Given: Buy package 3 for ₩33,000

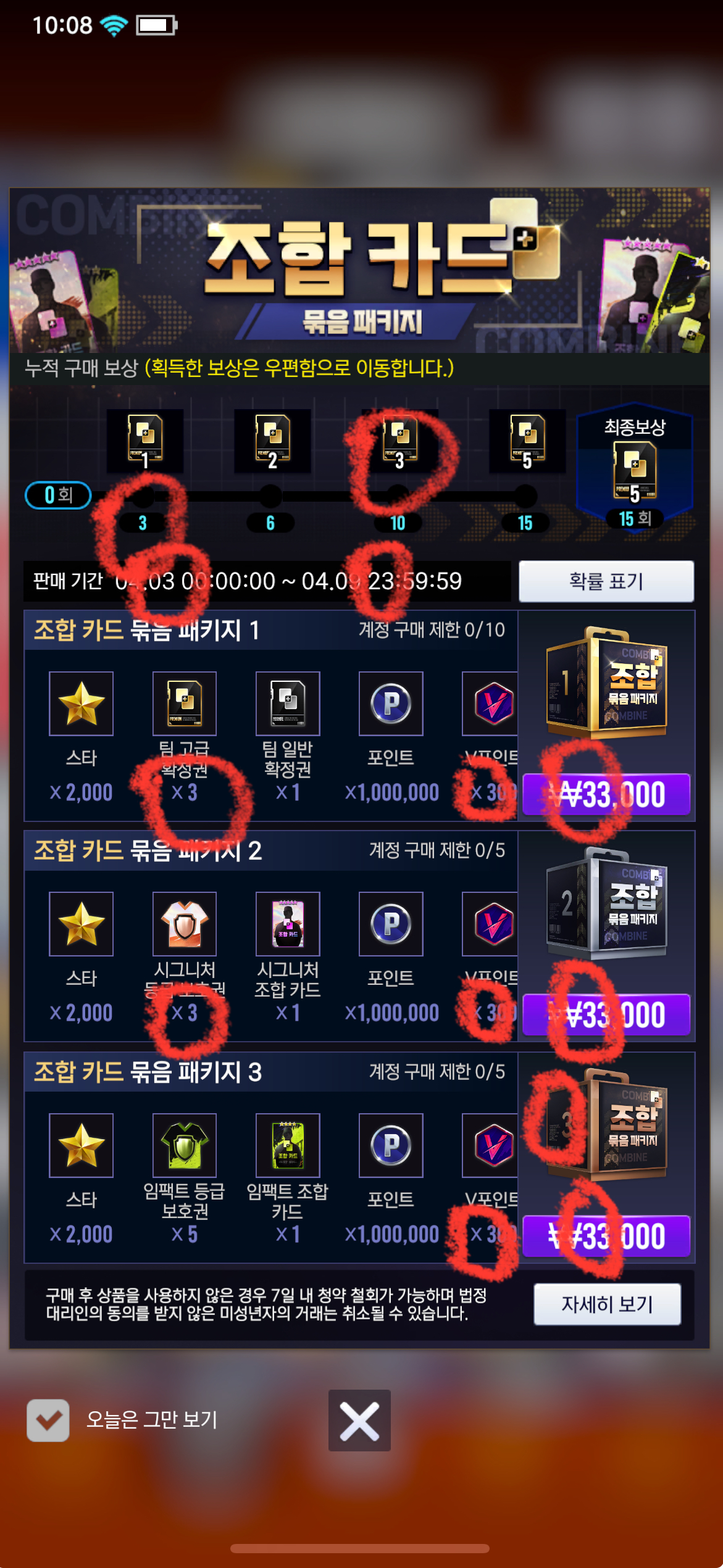Looking at the screenshot, I should [x=606, y=1236].
